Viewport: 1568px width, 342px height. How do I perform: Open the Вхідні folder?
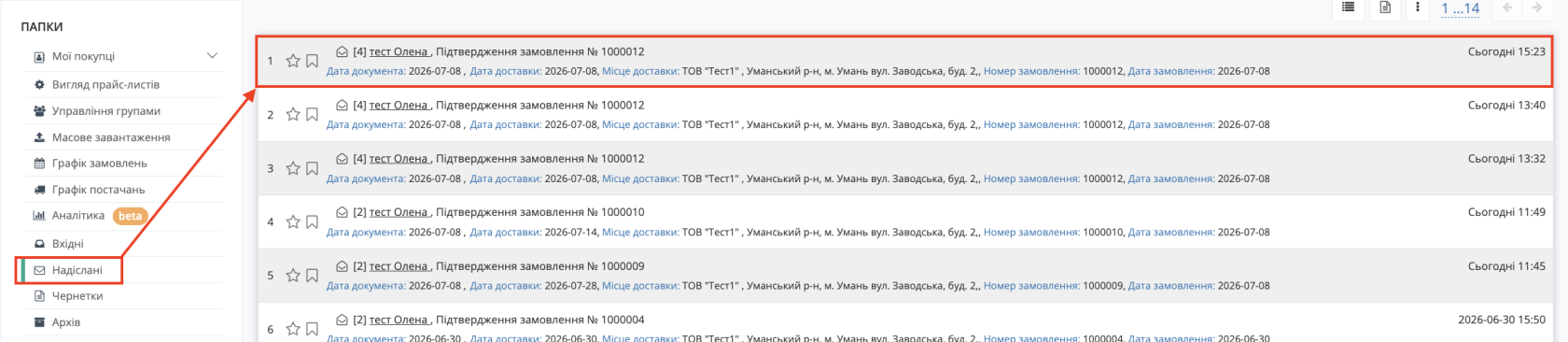(67, 244)
